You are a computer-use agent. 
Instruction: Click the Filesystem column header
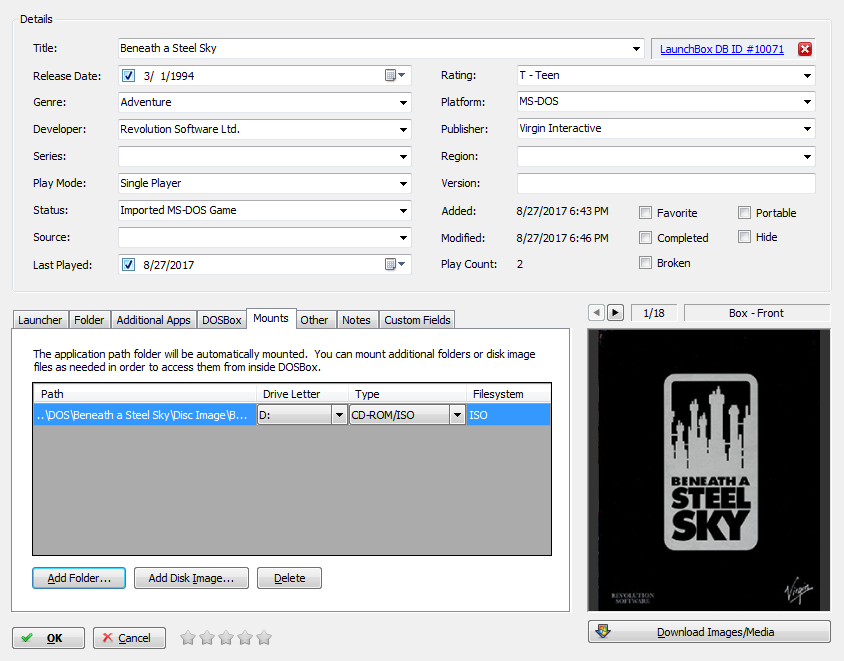(x=508, y=394)
